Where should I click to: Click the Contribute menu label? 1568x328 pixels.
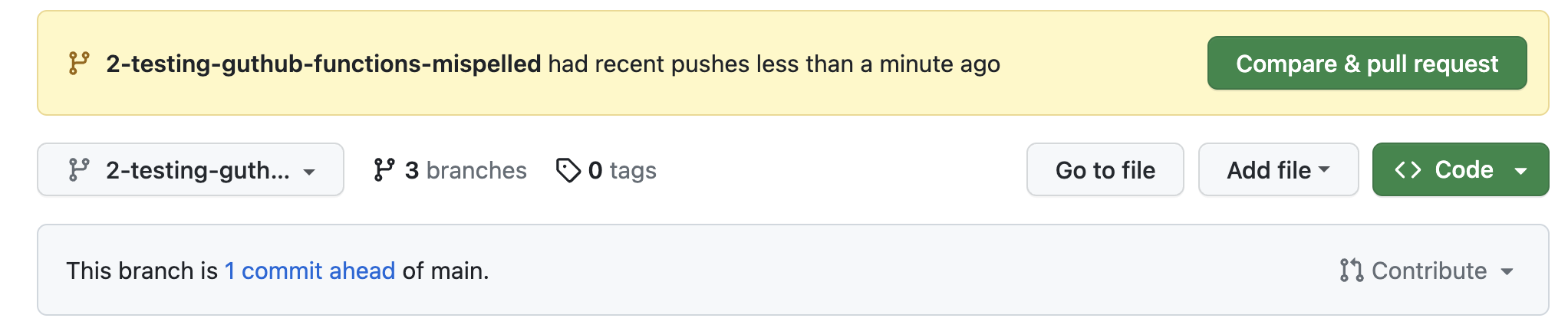click(1428, 271)
